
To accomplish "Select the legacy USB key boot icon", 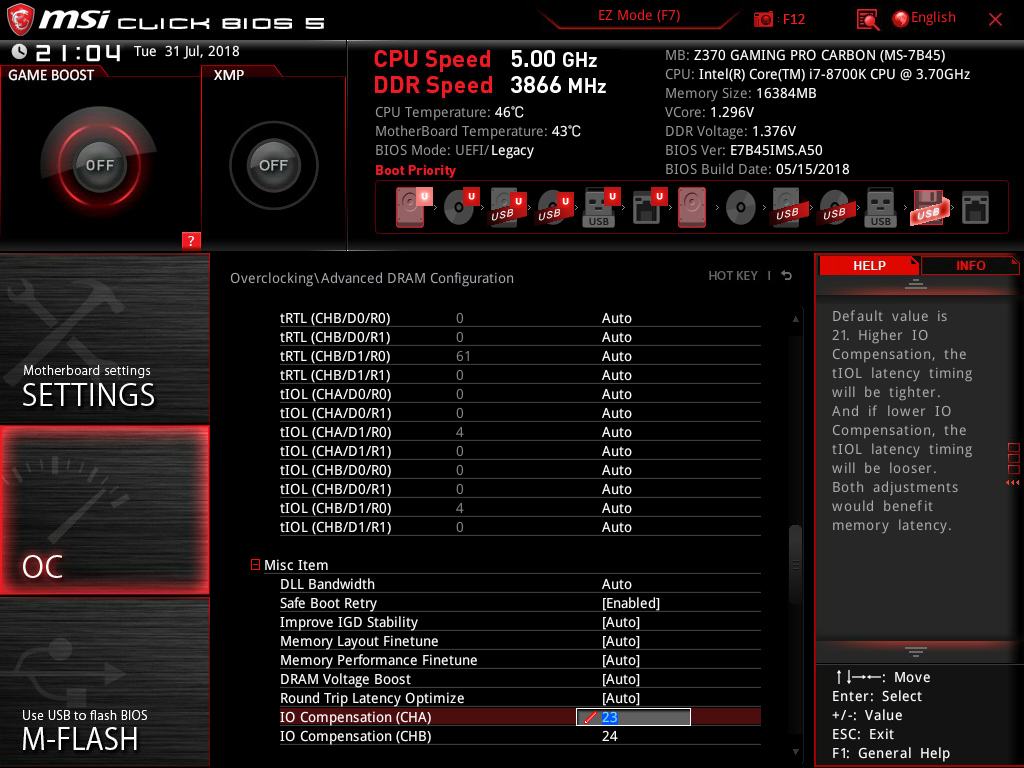I will click(x=881, y=208).
